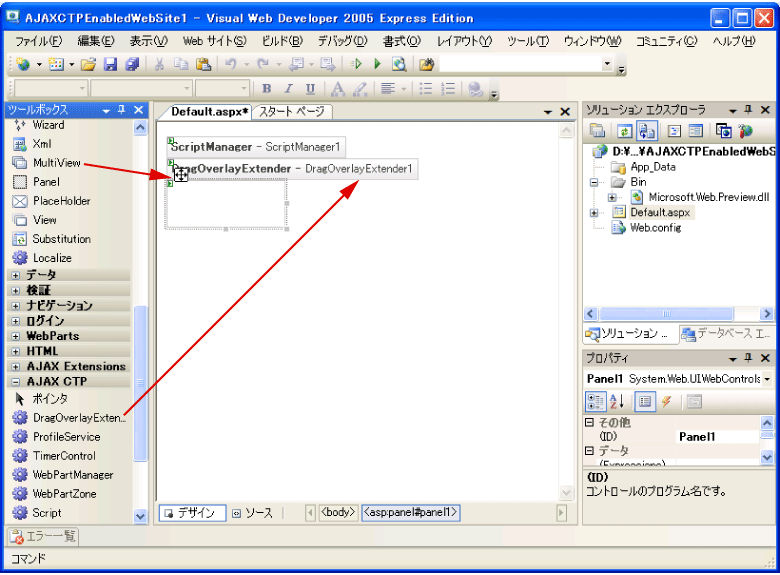Click the View in Browser icon

point(399,64)
